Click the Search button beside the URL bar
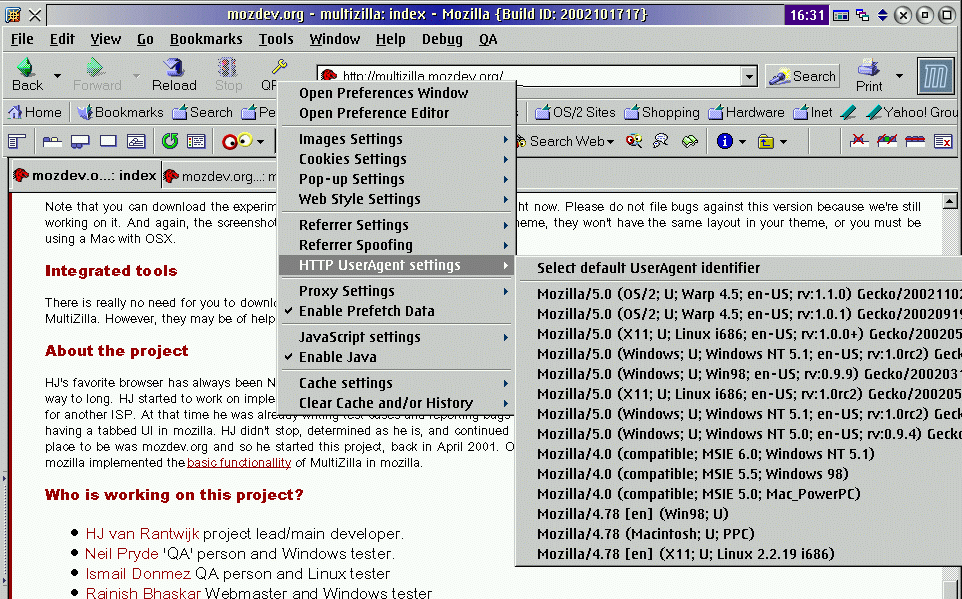This screenshot has width=962, height=599. (x=802, y=76)
